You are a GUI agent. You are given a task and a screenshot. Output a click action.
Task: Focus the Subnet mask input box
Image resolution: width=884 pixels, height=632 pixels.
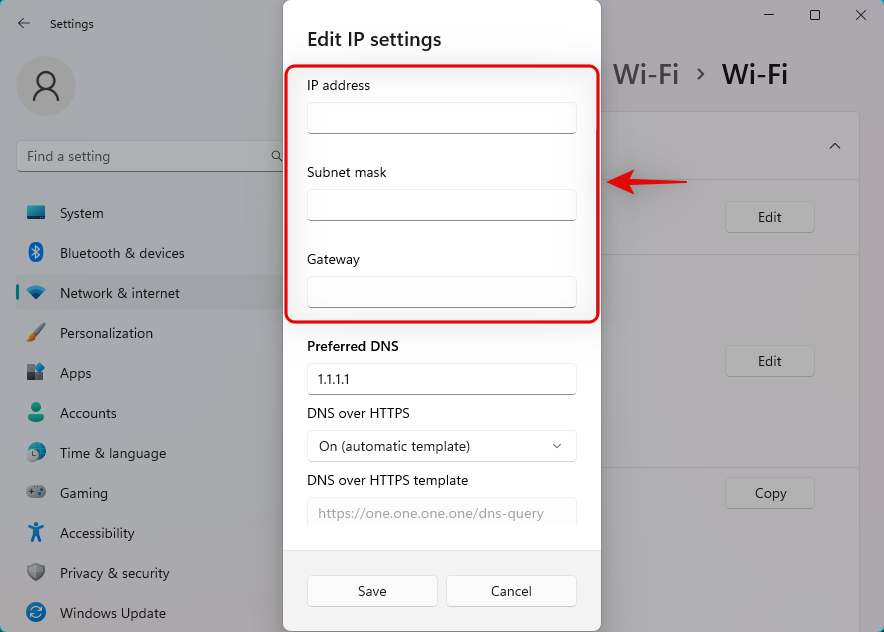coord(442,205)
